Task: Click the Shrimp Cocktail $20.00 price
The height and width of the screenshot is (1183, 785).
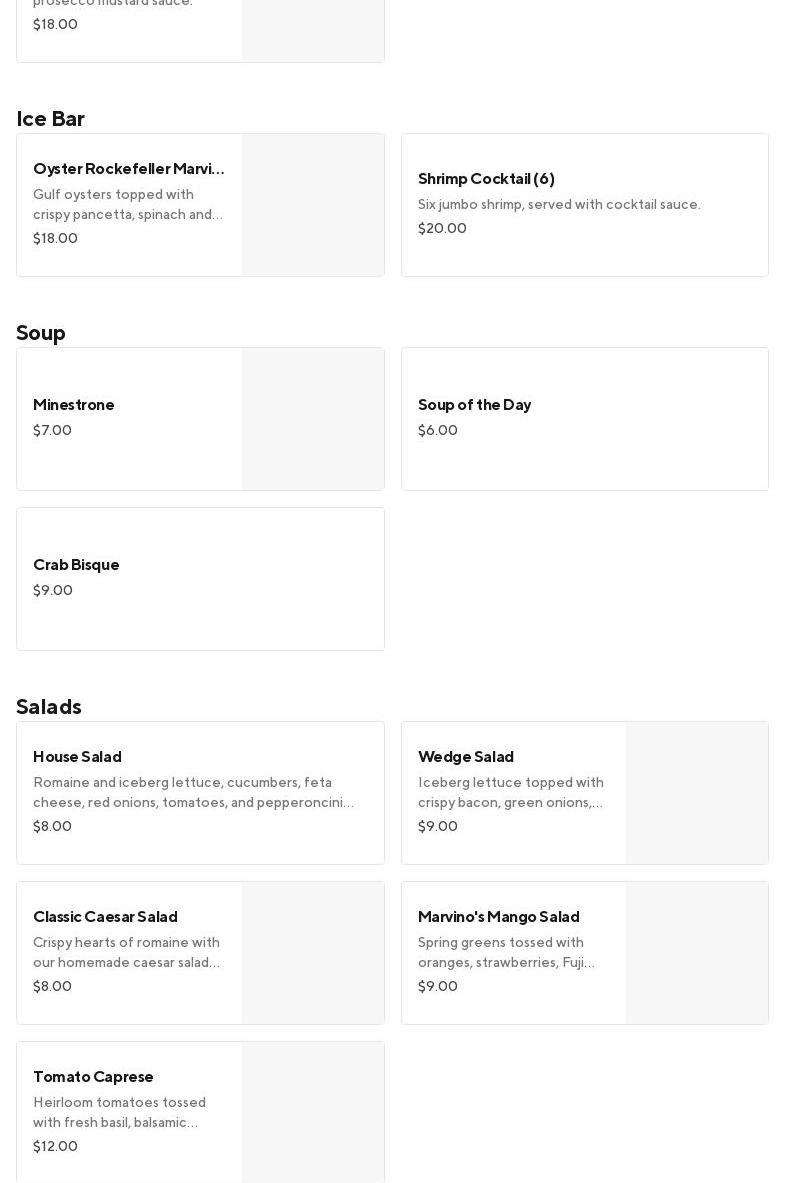Action: pos(442,229)
